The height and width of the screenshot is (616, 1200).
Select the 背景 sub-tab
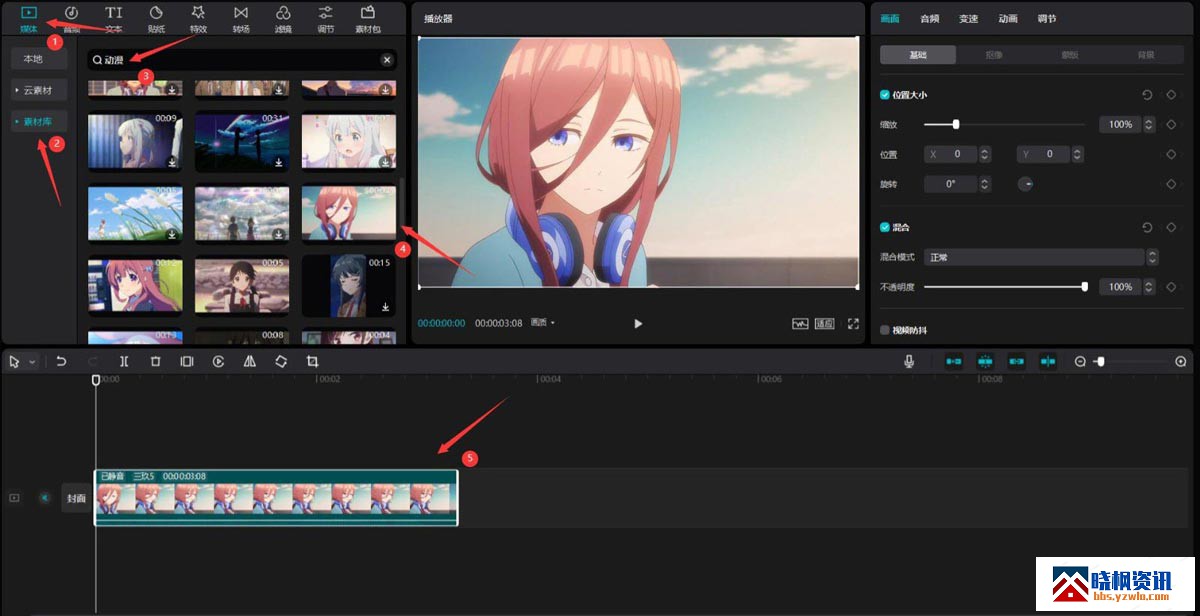(x=1146, y=55)
